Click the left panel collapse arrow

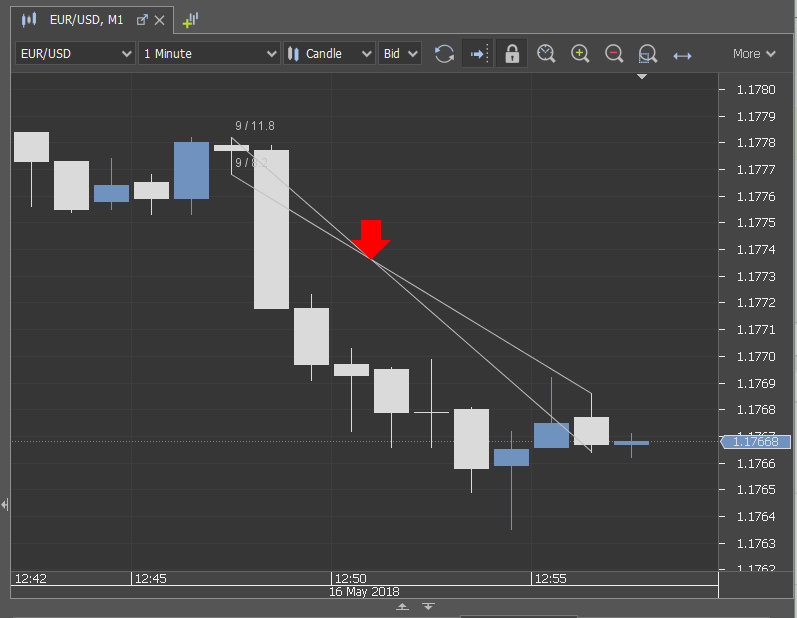5,505
